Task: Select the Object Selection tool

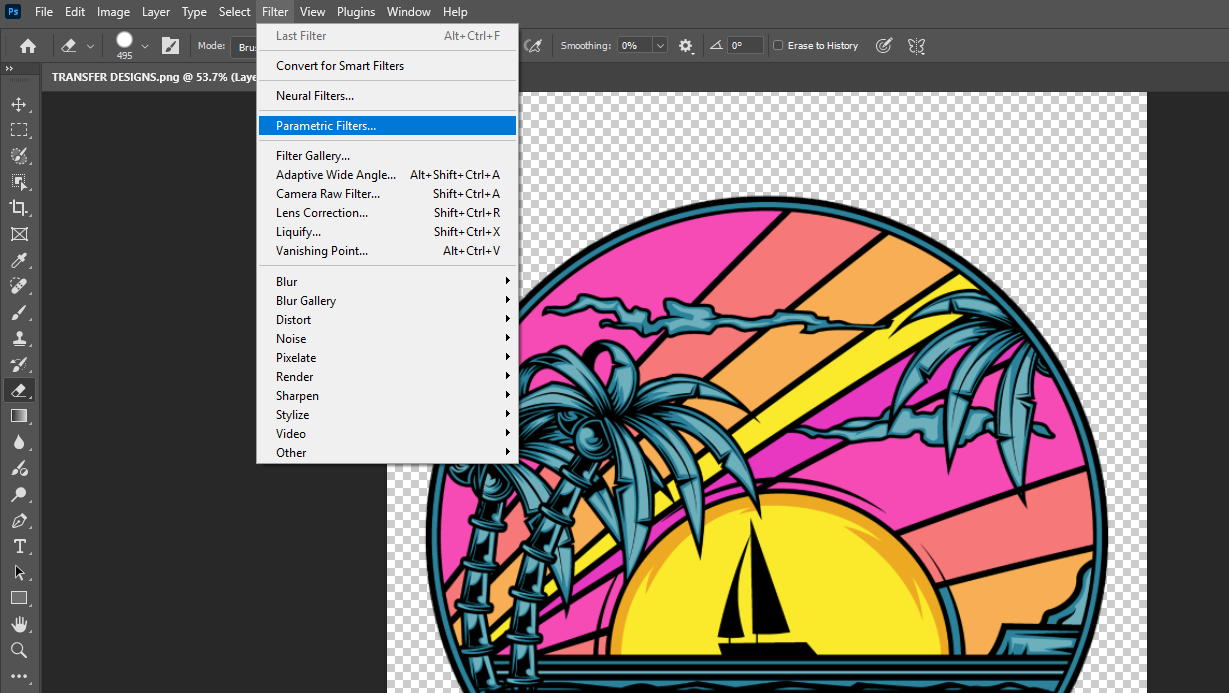Action: (x=19, y=182)
